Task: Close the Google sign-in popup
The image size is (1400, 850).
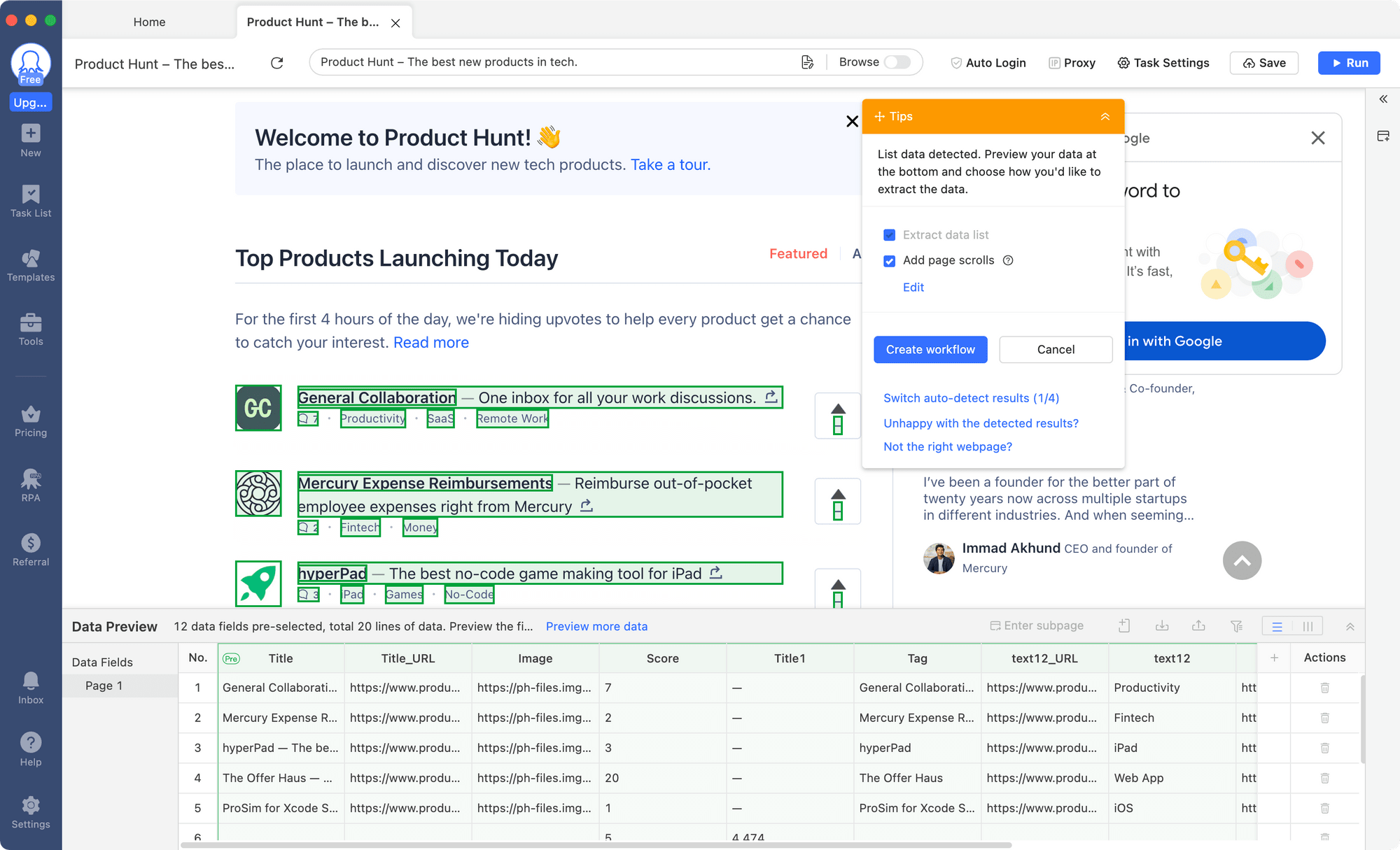Action: (x=1317, y=139)
